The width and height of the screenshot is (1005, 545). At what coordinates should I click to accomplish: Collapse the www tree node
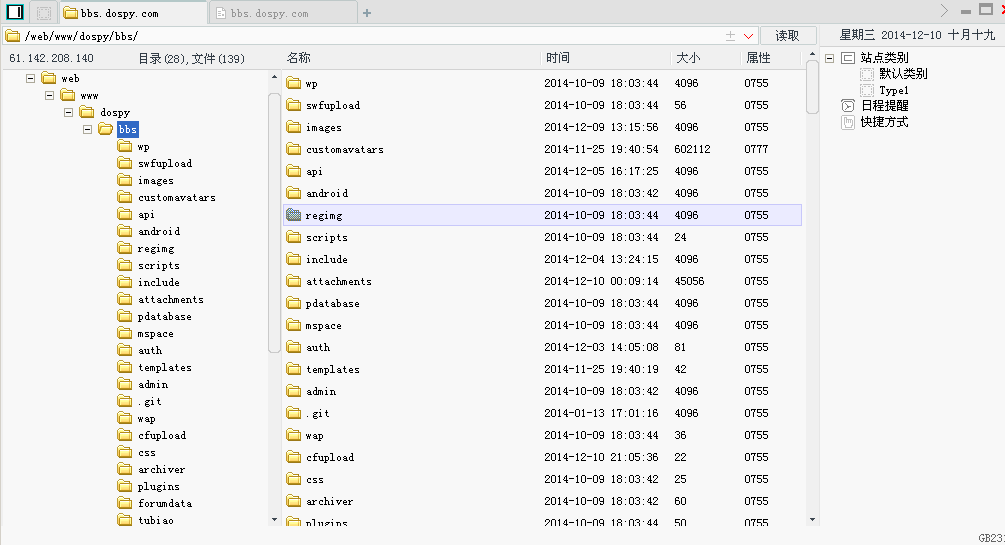click(49, 96)
